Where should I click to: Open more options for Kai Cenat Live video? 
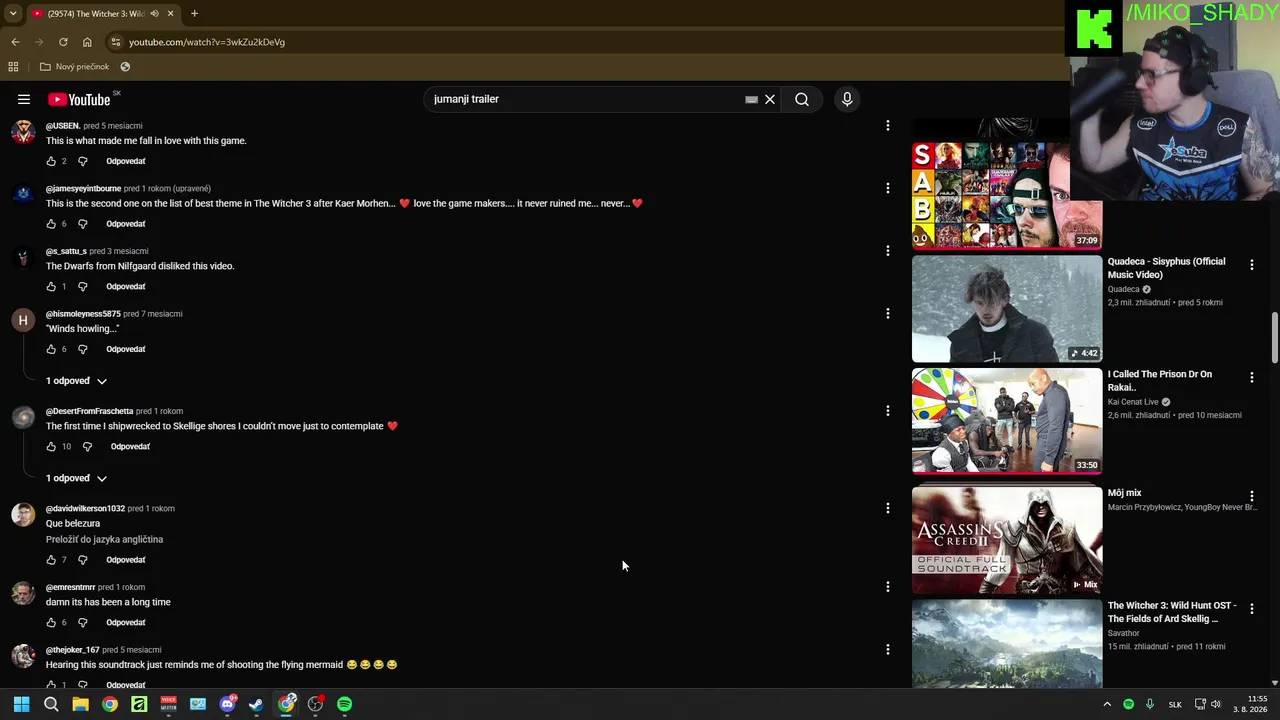[x=1251, y=378]
